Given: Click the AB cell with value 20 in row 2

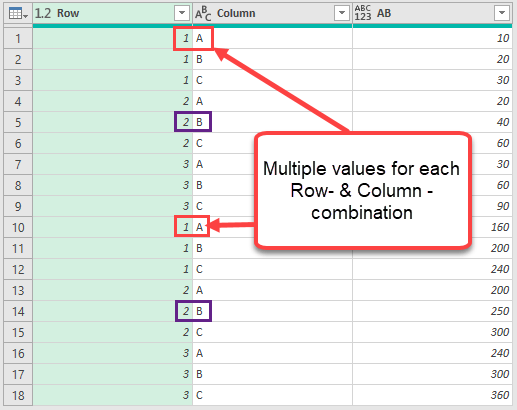Looking at the screenshot, I should pyautogui.click(x=432, y=59).
